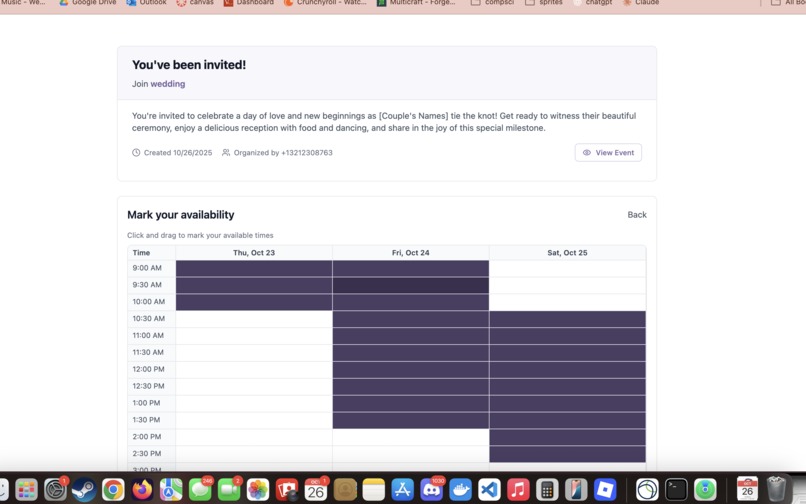Click the 11:30 AM time label
806x504 pixels.
(x=148, y=352)
